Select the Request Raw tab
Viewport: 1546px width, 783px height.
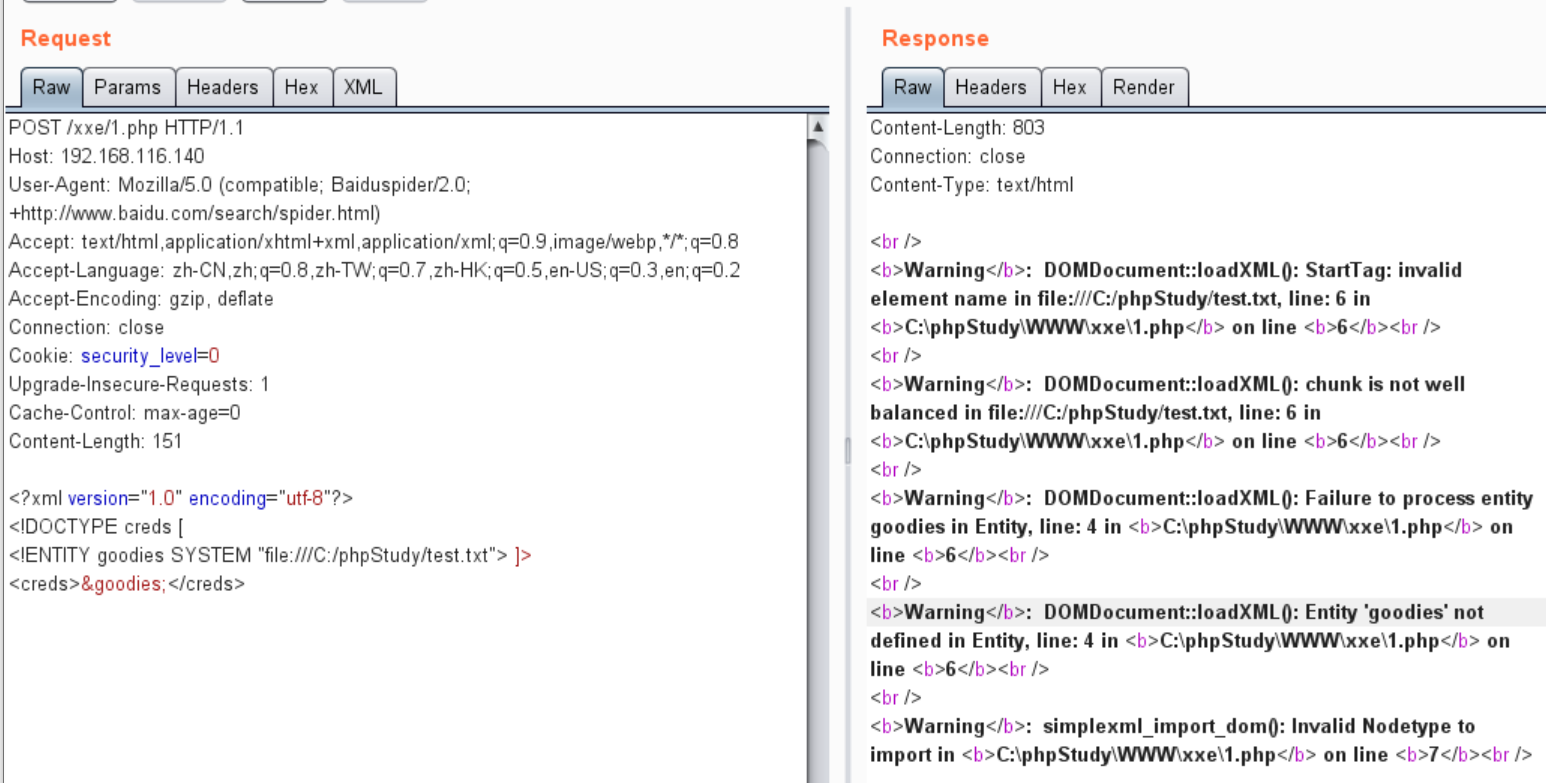[x=51, y=87]
